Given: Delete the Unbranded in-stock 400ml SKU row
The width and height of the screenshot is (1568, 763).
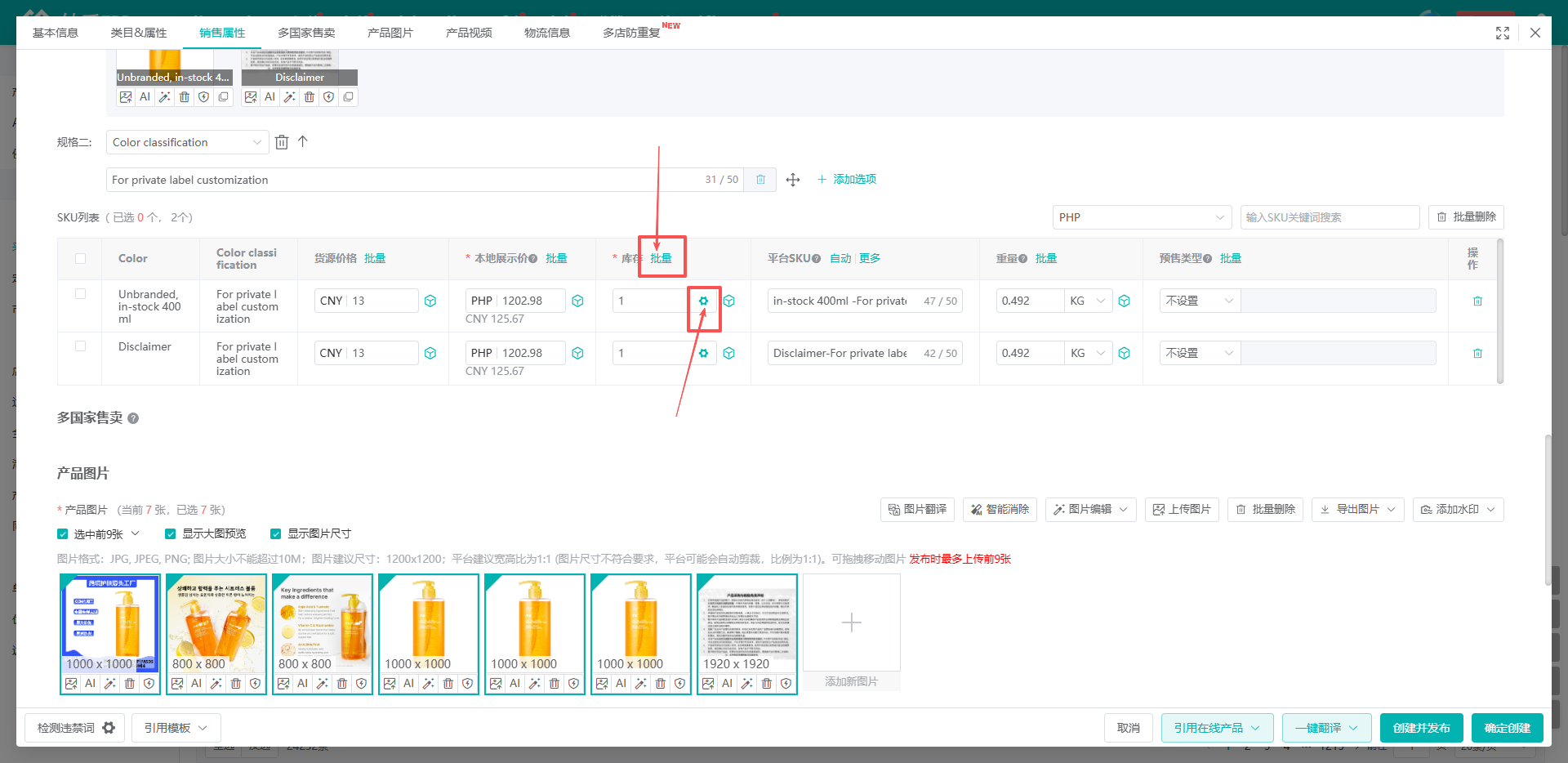Looking at the screenshot, I should (x=1477, y=301).
